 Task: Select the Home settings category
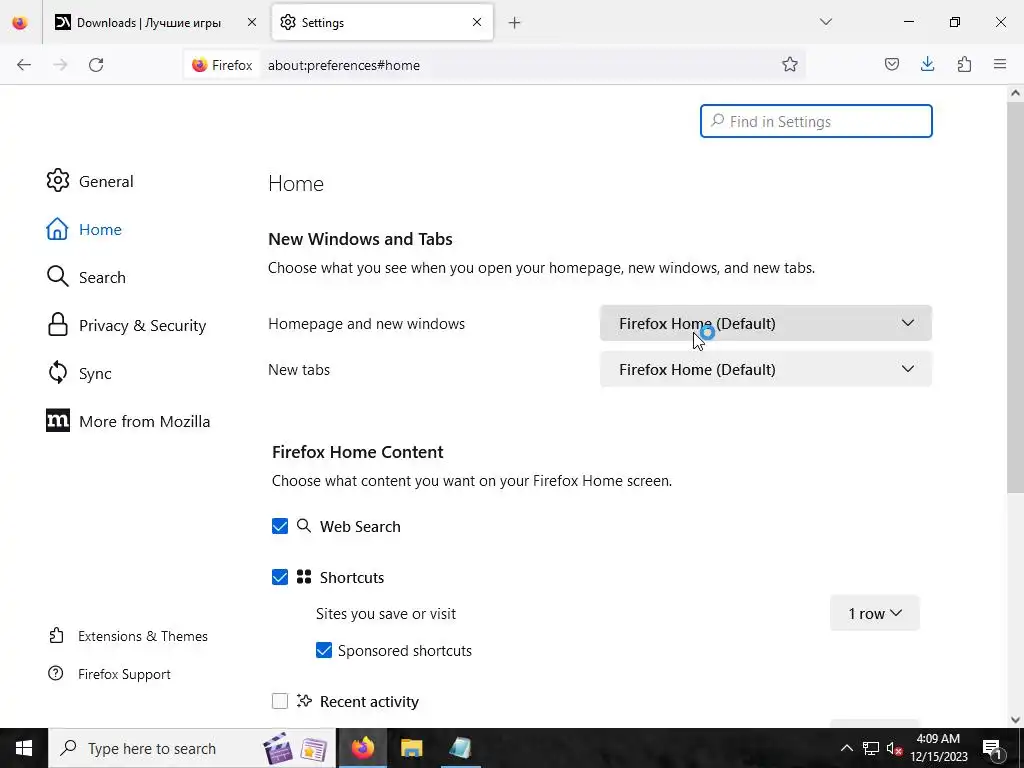pos(84,229)
